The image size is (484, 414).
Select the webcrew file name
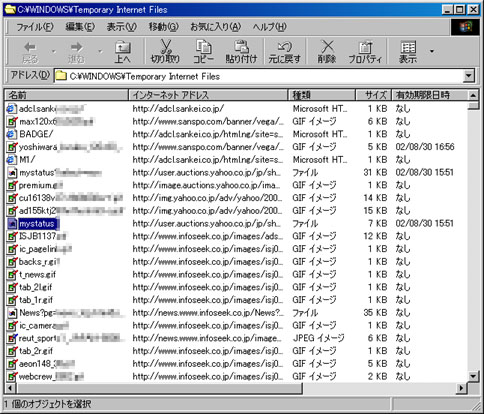(51, 377)
